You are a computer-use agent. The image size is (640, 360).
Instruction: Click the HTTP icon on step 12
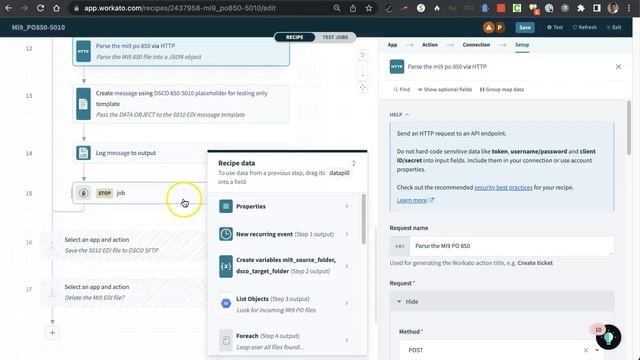(83, 51)
